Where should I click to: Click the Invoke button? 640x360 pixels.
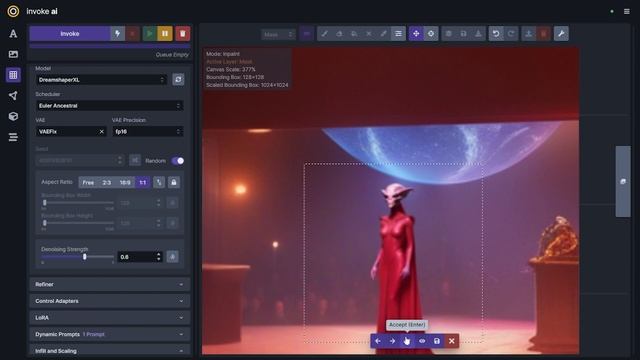(x=70, y=33)
